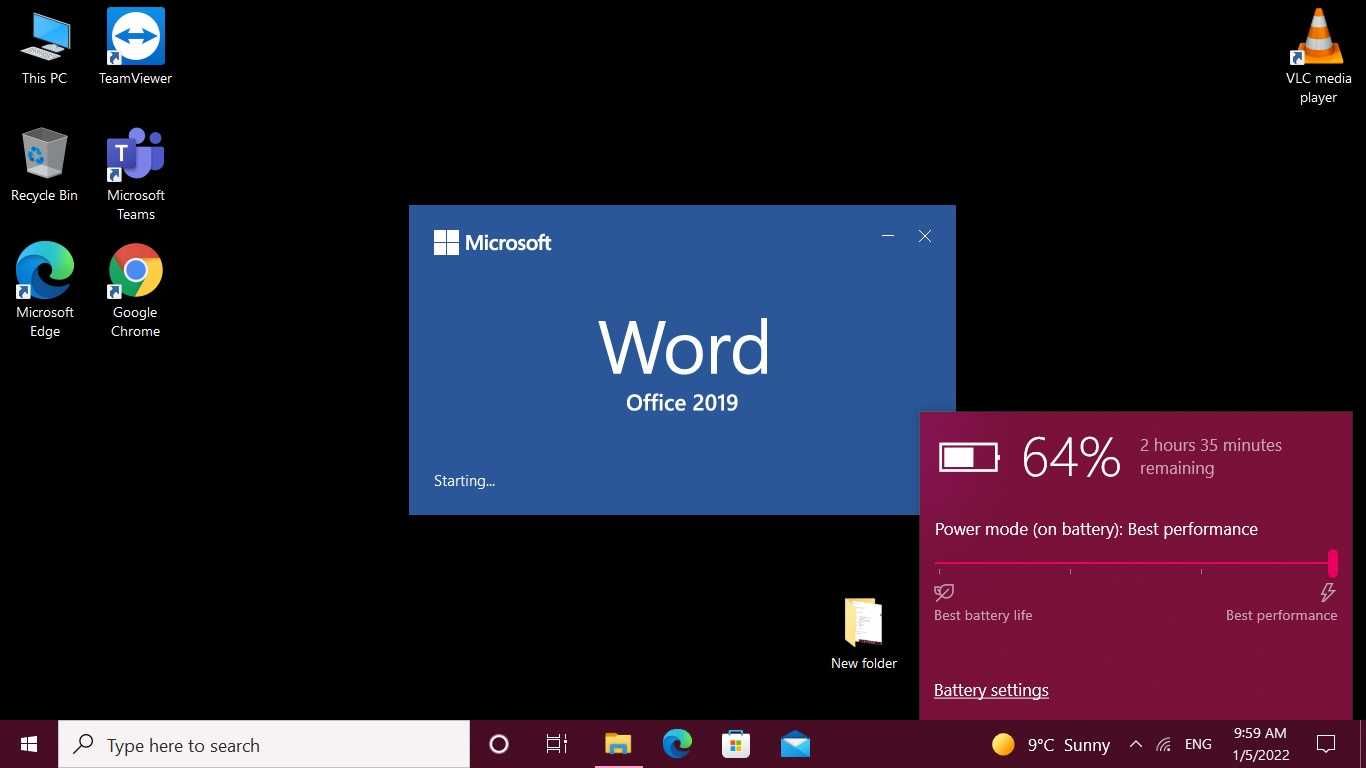Switch the ENG input language
The image size is (1366, 768).
pos(1198,744)
